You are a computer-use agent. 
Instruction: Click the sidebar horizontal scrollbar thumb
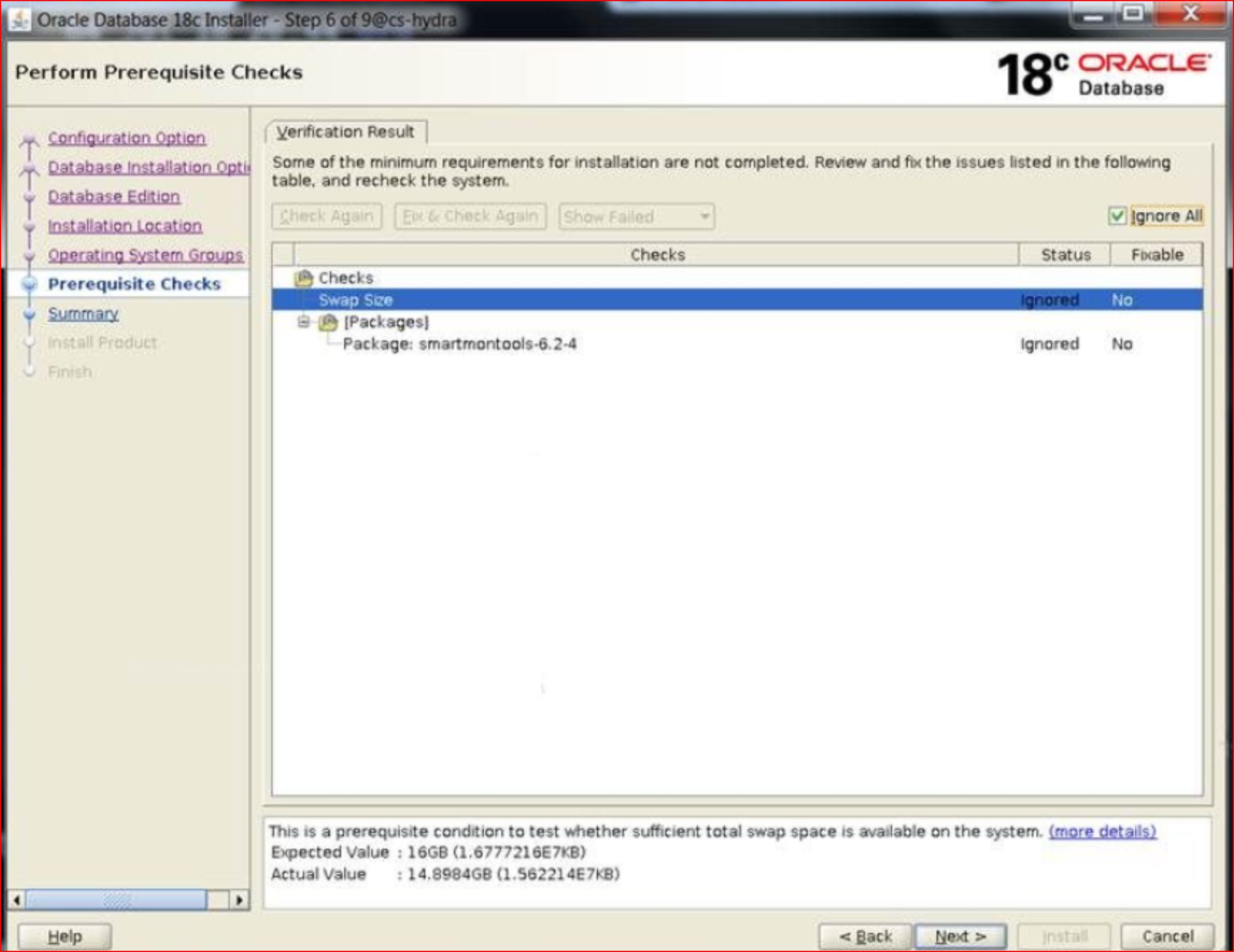pos(117,900)
